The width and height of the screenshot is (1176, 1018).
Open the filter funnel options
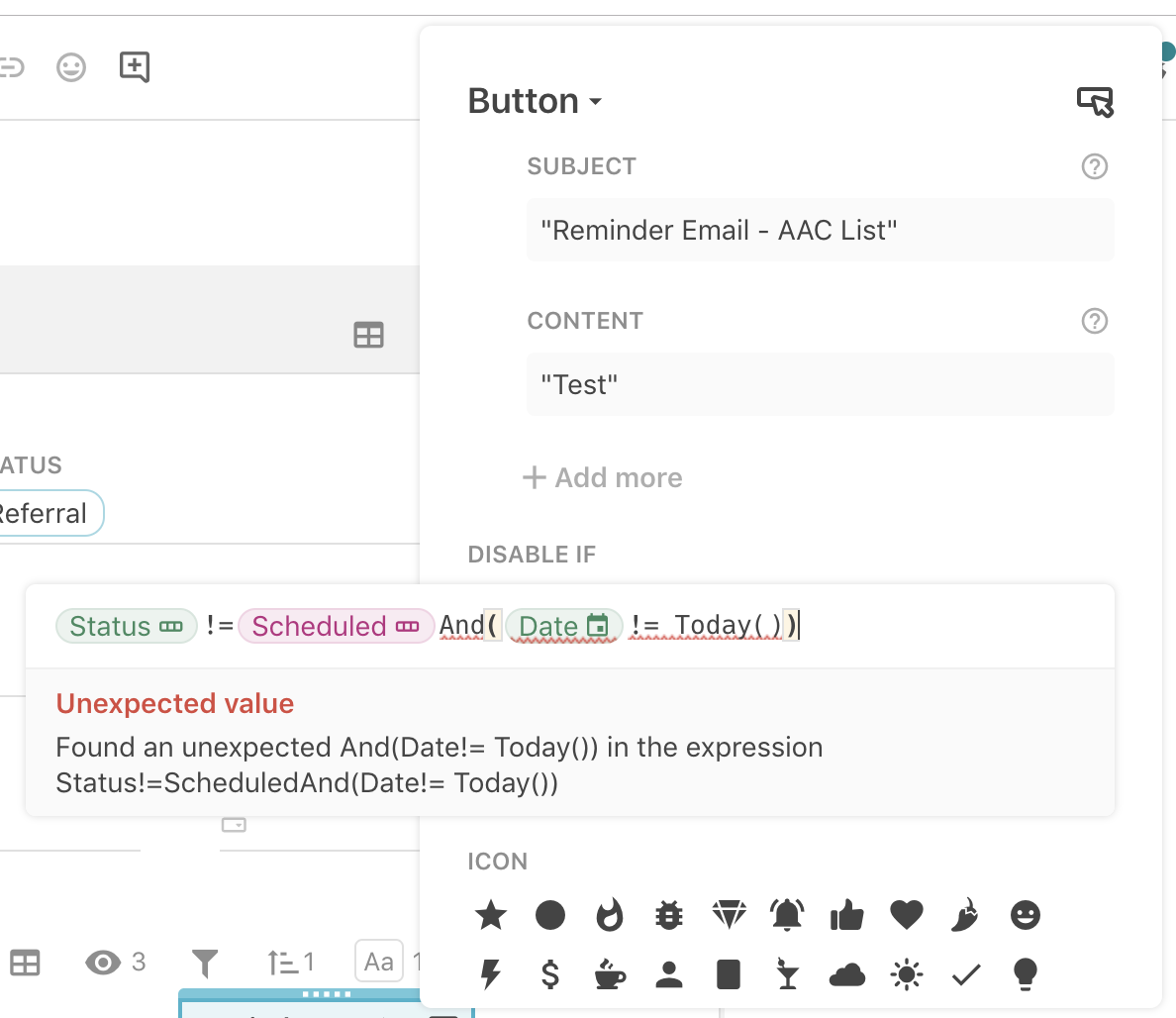click(x=205, y=962)
